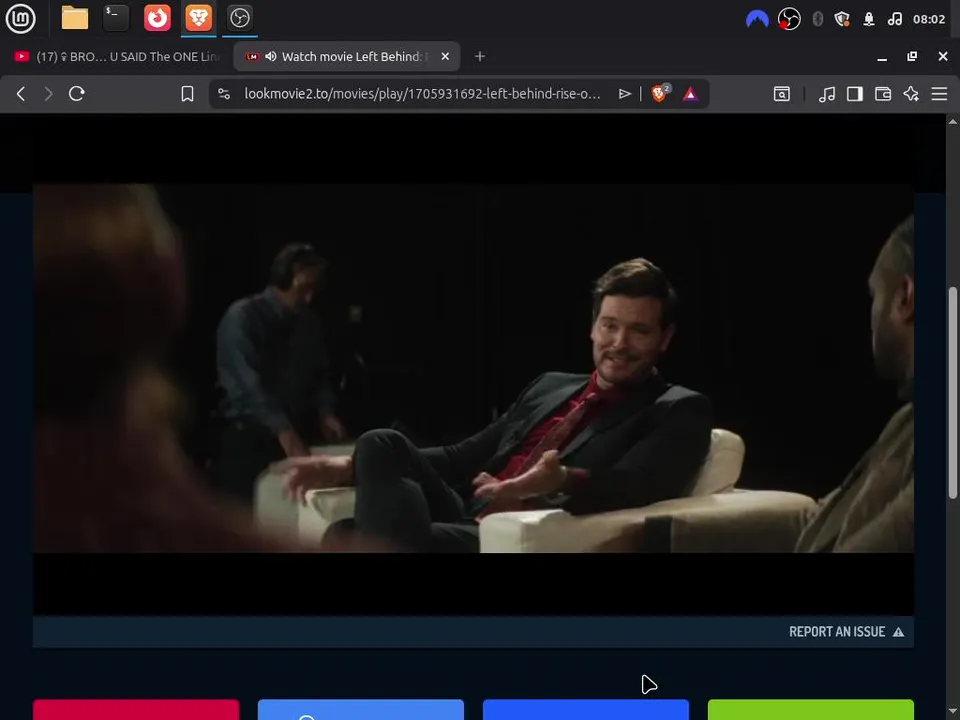The height and width of the screenshot is (720, 960).
Task: Open the Brave Wallet icon
Action: point(883,94)
